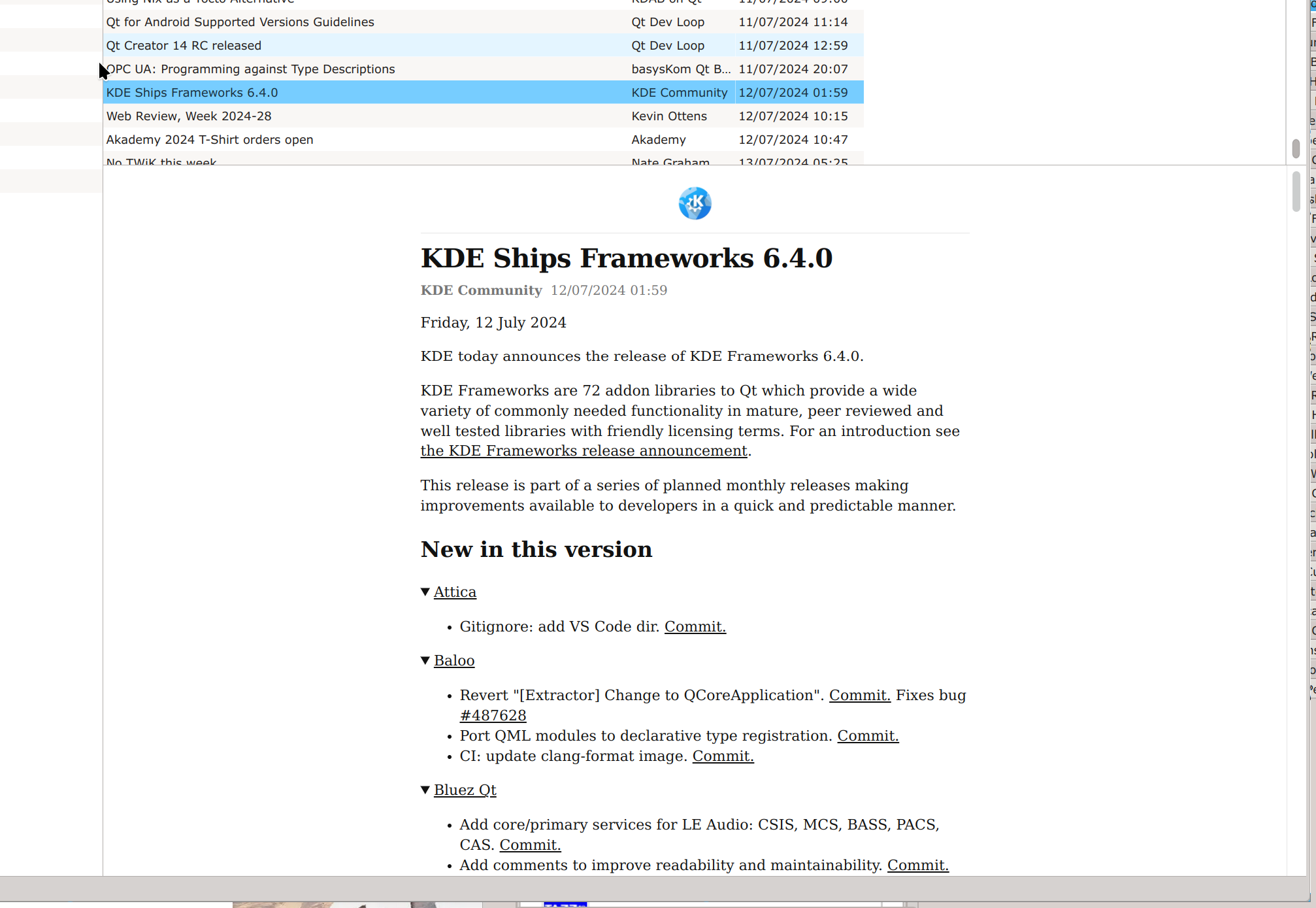Open Commit link for Port QML modules
Screen dimensions: 1316x908
[868, 736]
